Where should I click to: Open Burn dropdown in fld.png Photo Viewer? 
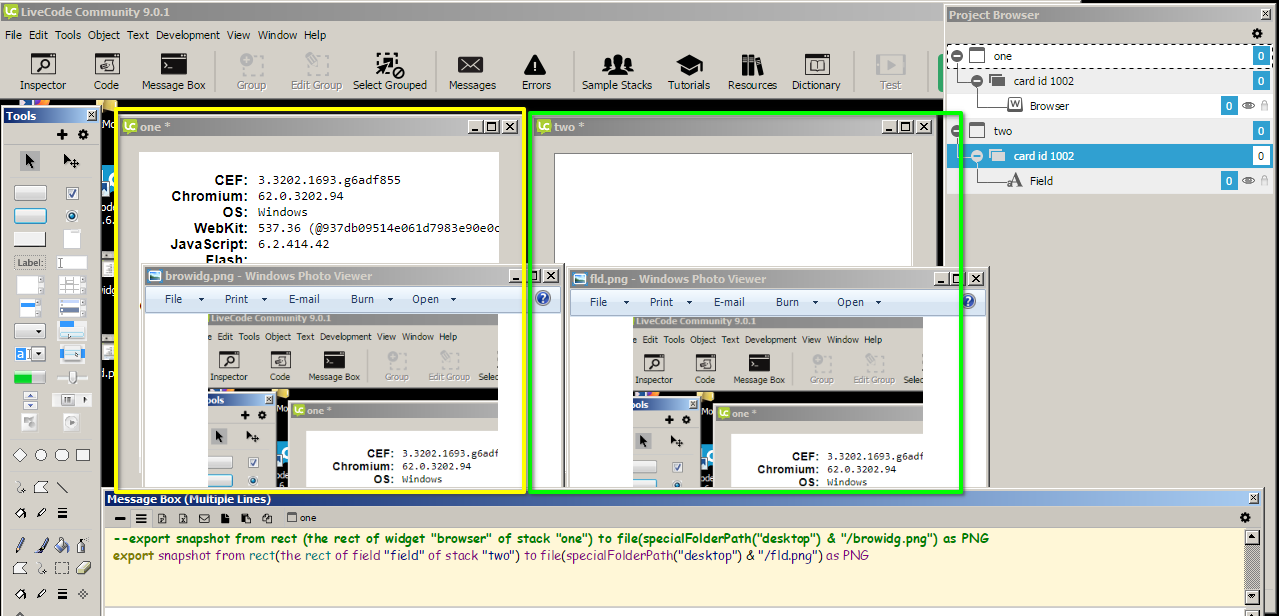coord(798,302)
